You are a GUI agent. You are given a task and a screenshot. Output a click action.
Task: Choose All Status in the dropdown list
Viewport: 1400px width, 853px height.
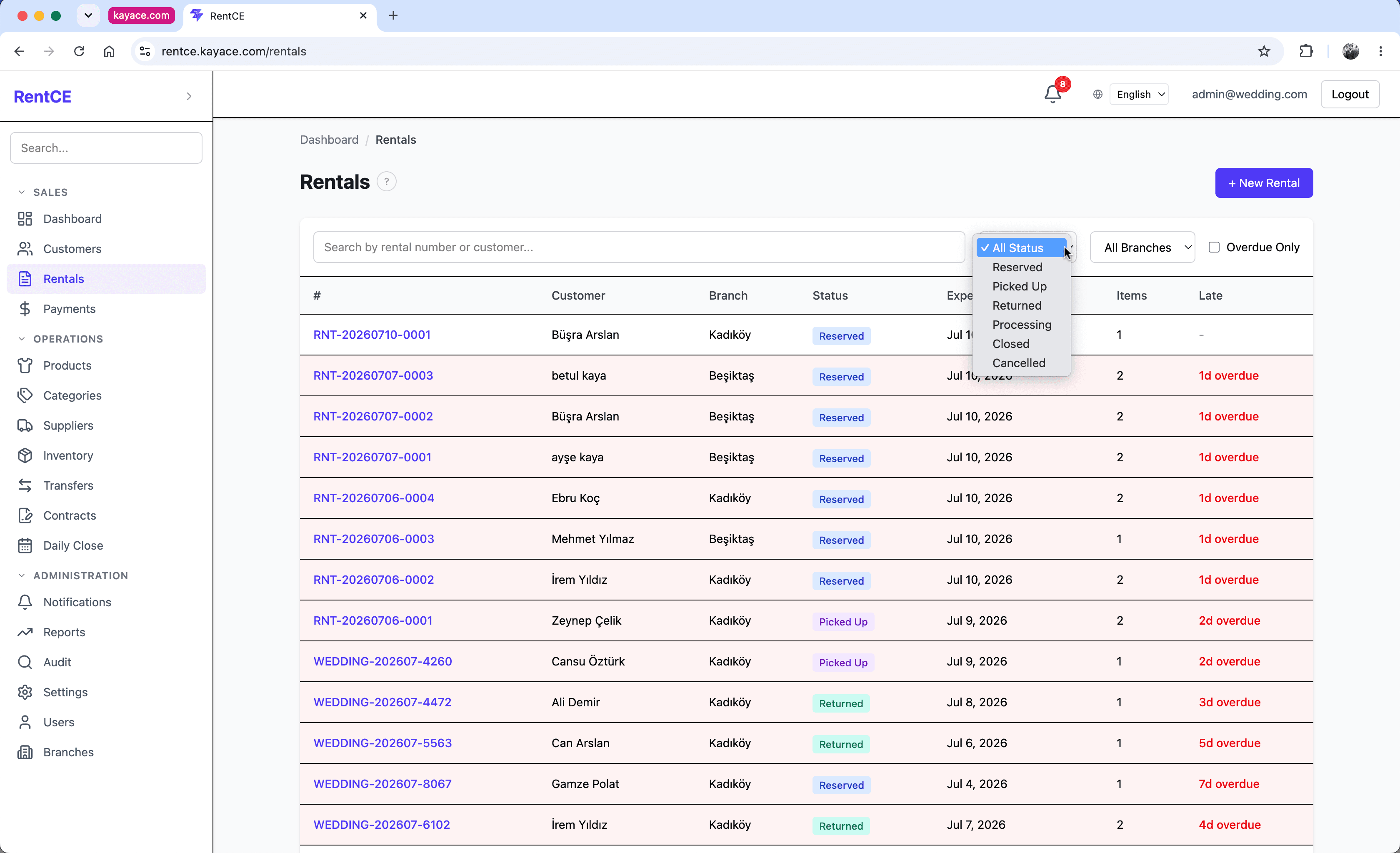(x=1022, y=248)
